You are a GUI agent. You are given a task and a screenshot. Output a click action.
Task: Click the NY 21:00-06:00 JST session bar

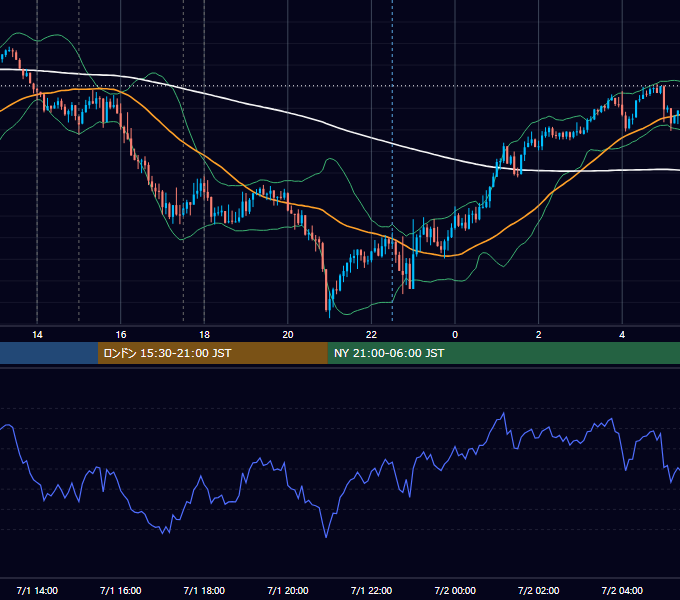click(503, 353)
